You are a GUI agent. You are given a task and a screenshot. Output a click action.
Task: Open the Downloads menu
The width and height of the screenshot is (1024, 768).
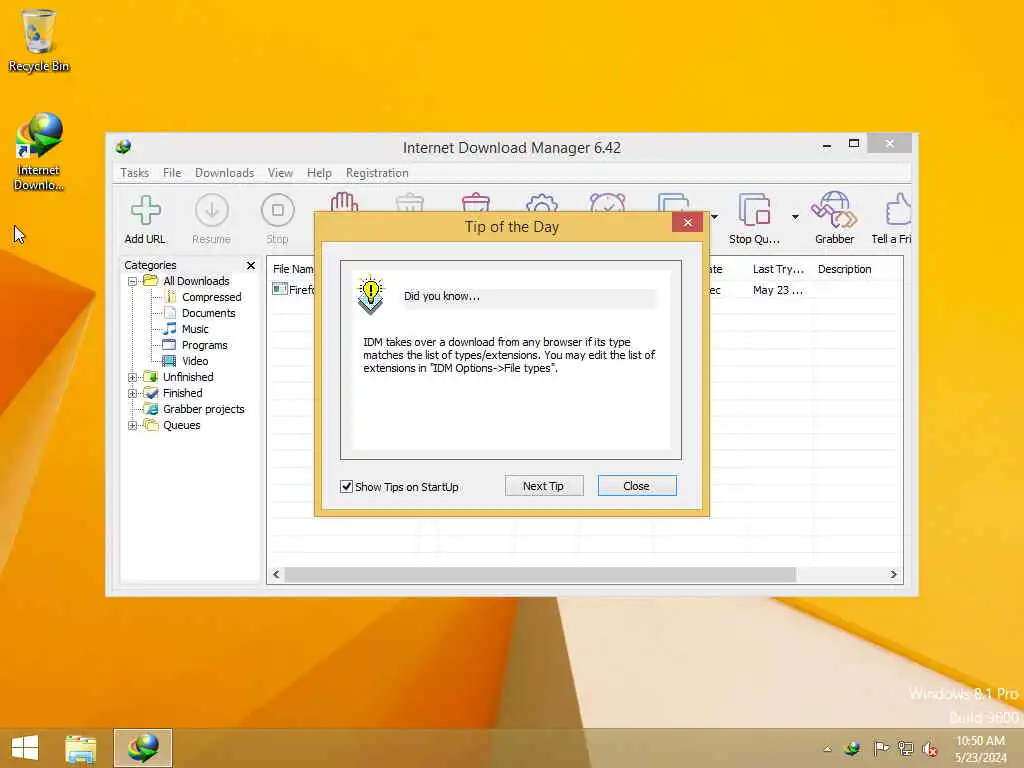(x=224, y=173)
